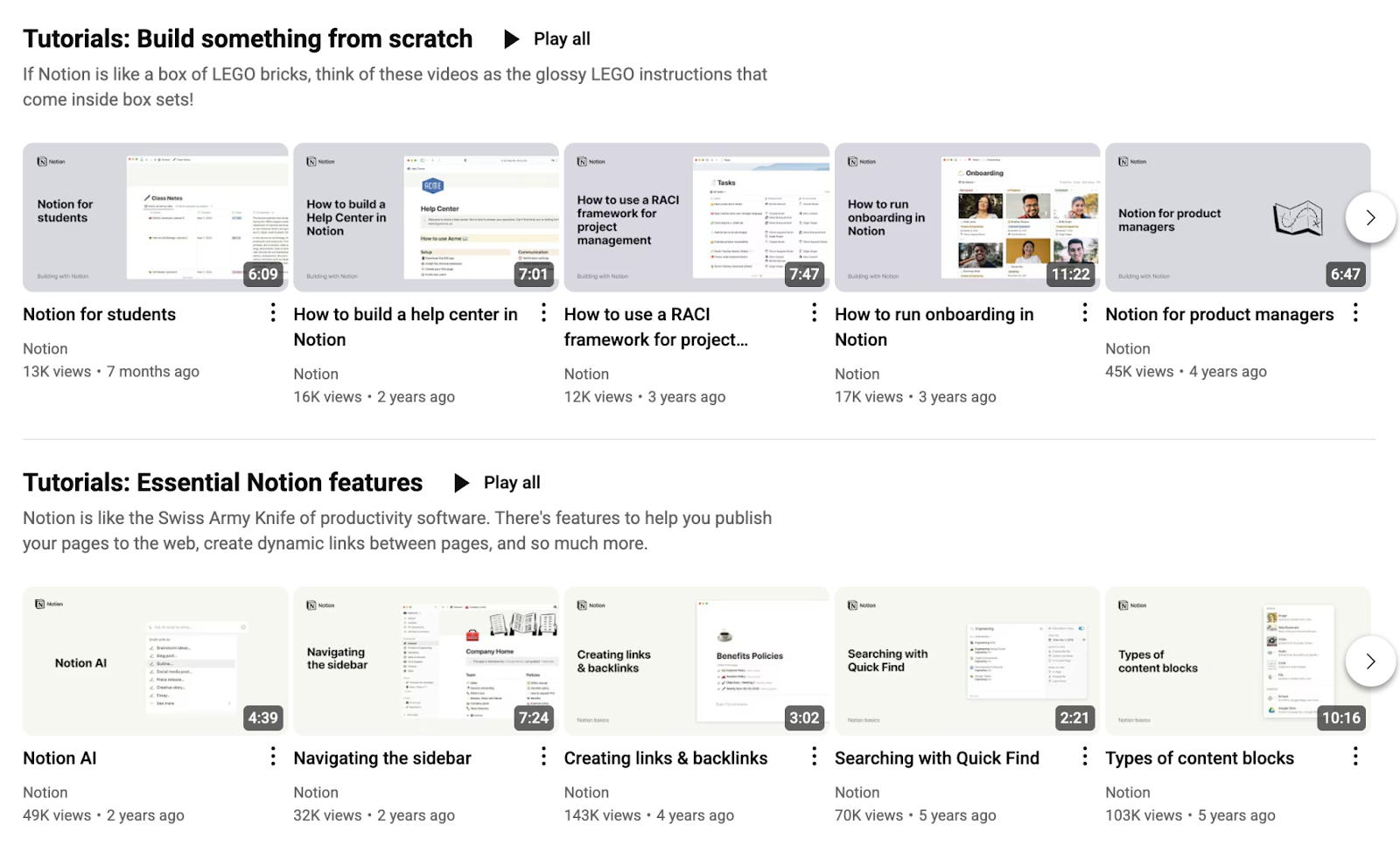Open options menu for Types of content blocks
Screen dimensions: 1400x846
point(1354,757)
